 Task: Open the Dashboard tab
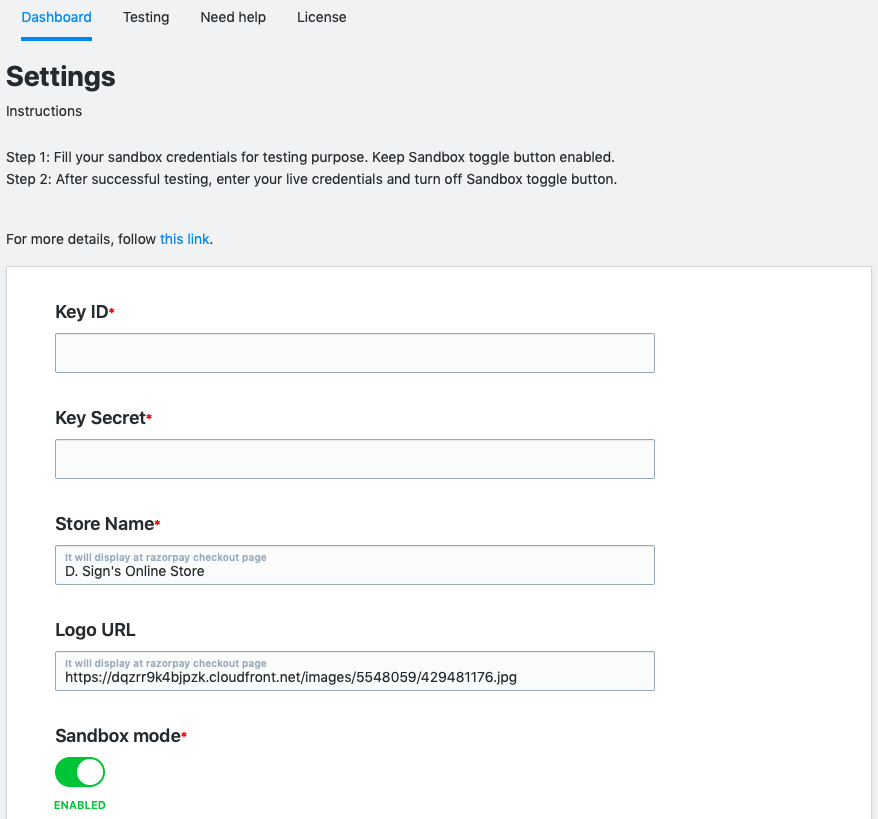click(x=57, y=18)
